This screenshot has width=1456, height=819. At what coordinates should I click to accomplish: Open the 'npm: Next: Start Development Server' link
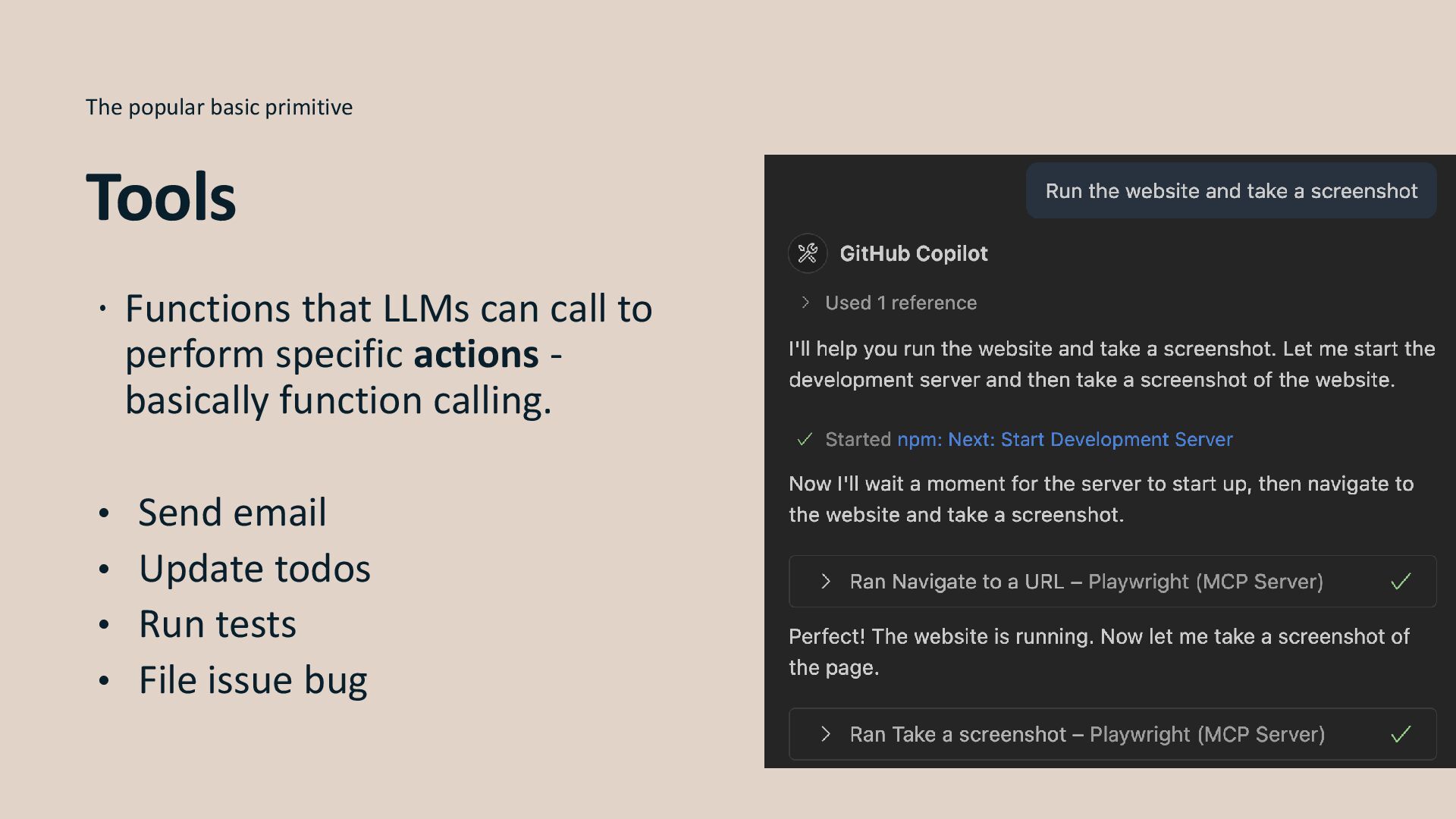click(x=1065, y=439)
